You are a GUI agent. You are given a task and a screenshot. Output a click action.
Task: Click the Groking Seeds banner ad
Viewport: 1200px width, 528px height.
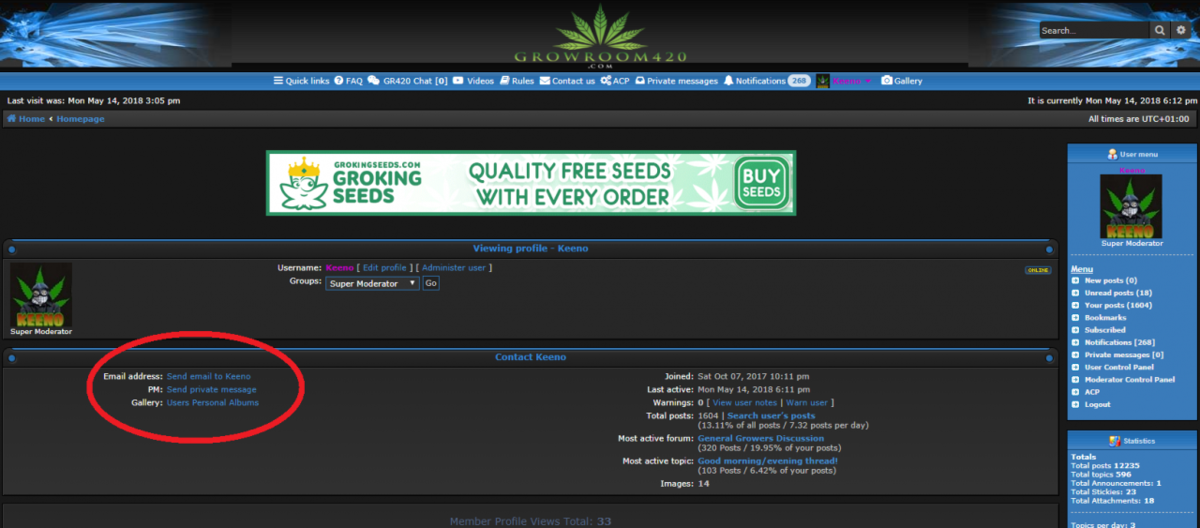pos(531,183)
